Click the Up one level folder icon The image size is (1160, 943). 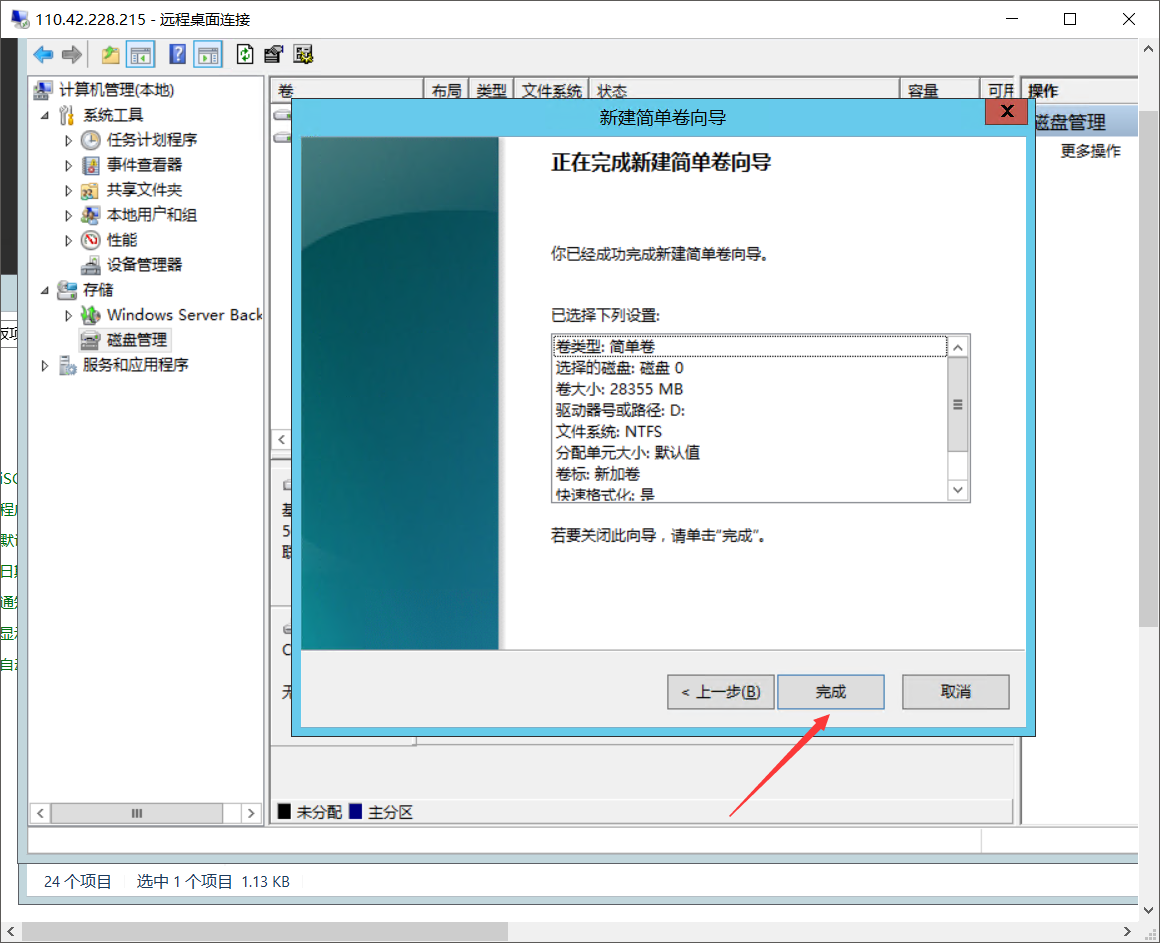click(111, 55)
